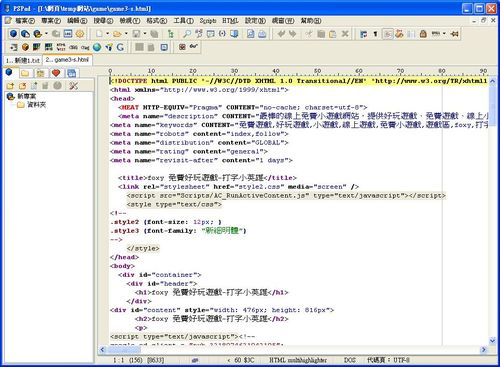Open the HTML menu
This screenshot has height=367, width=500.
(x=230, y=21)
